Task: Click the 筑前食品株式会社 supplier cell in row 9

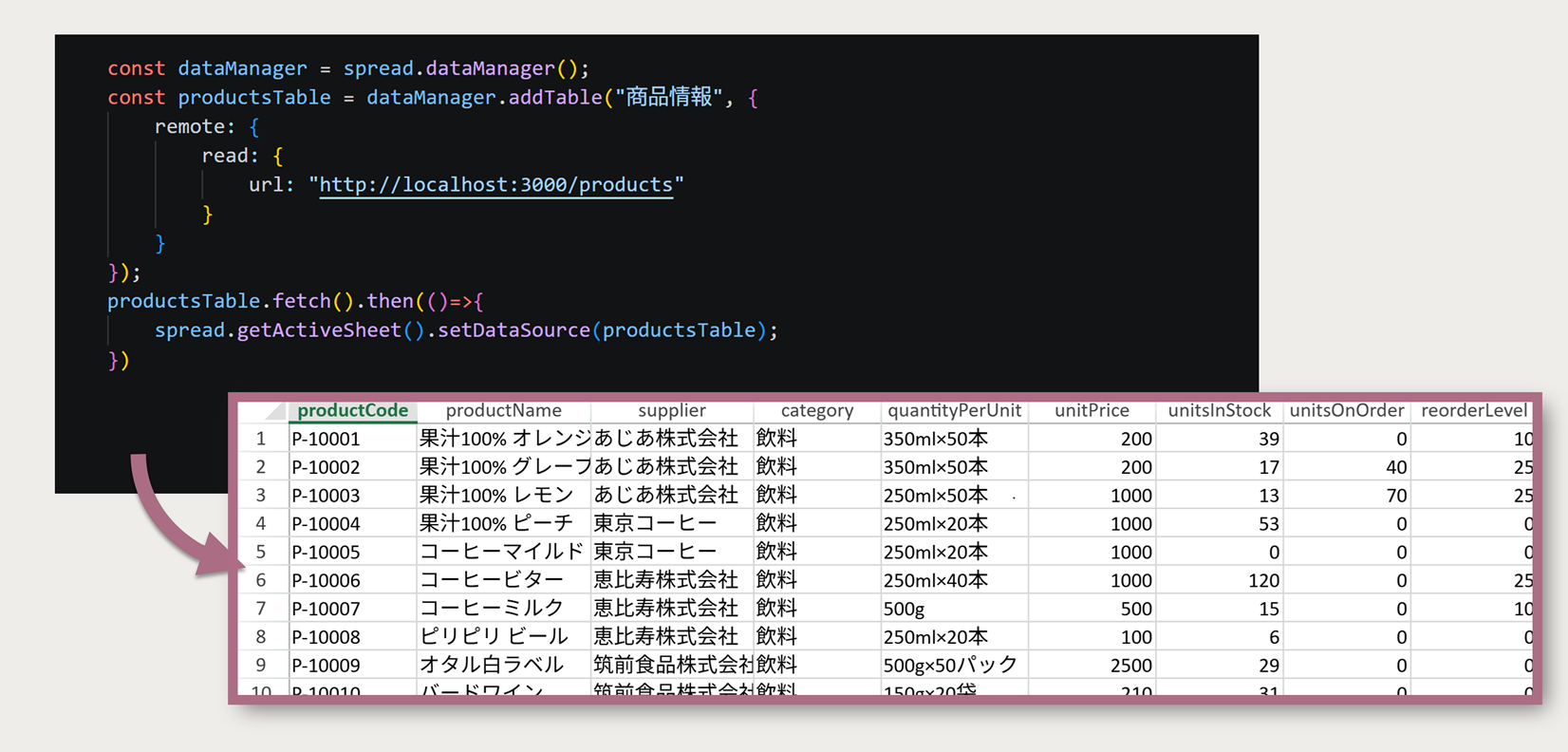Action: (672, 665)
